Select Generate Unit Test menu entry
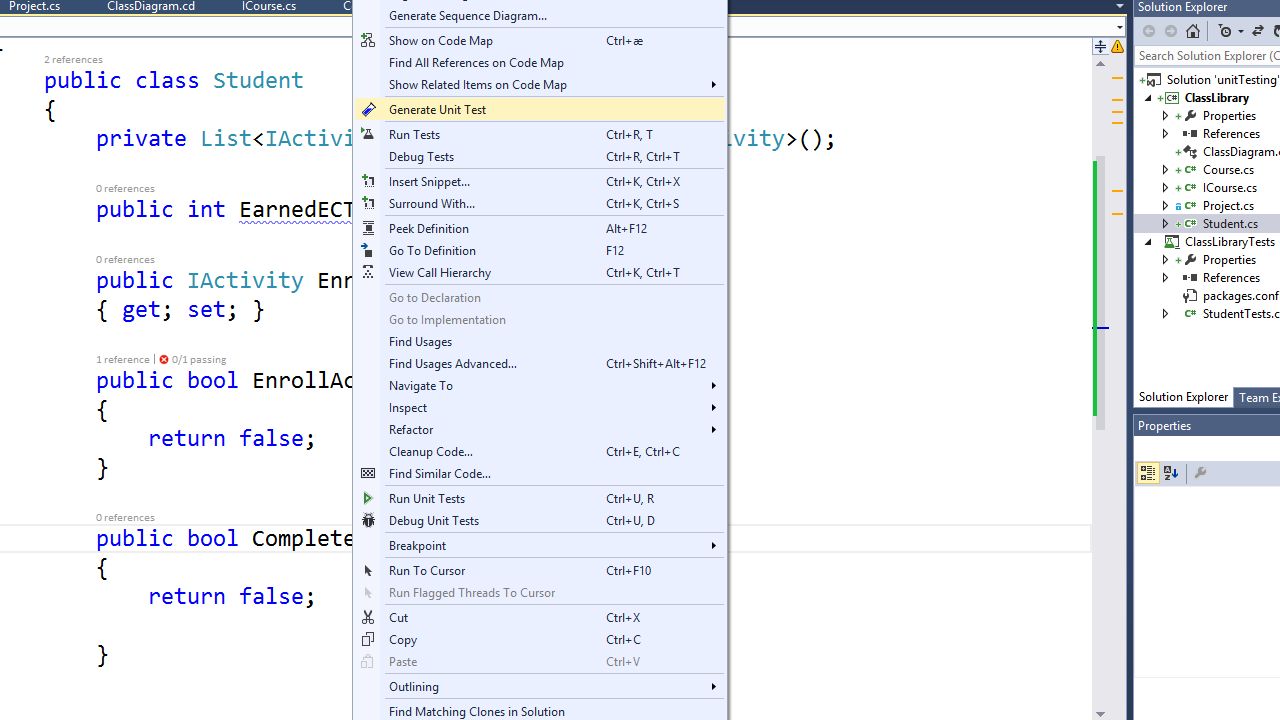Image resolution: width=1280 pixels, height=720 pixels. tap(540, 110)
